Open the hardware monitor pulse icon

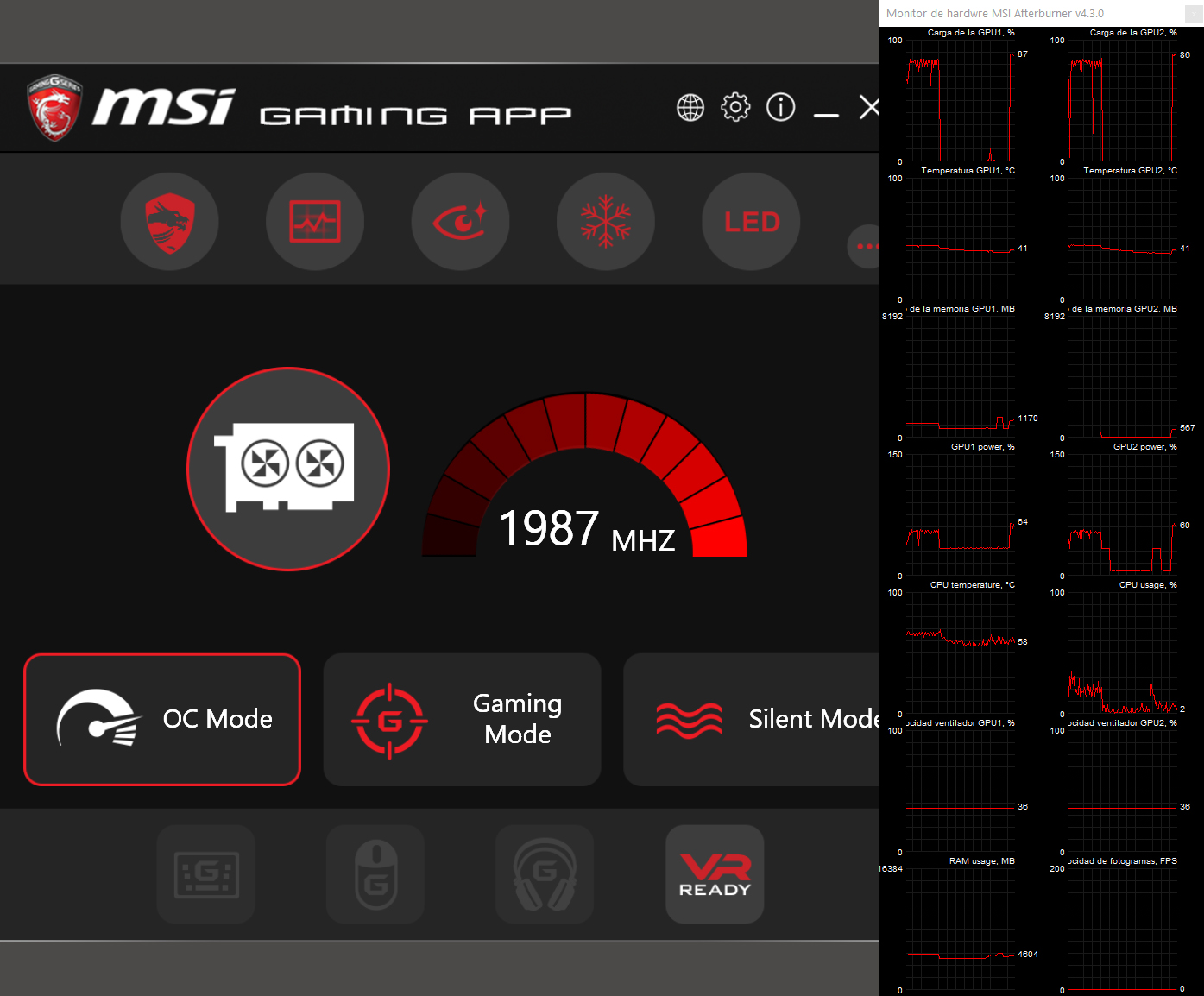click(315, 222)
